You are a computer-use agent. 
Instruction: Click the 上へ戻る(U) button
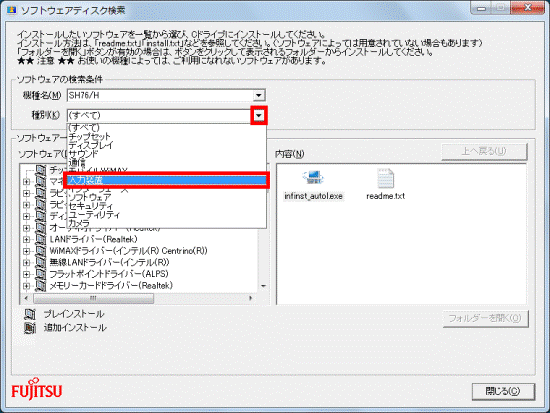[x=484, y=151]
